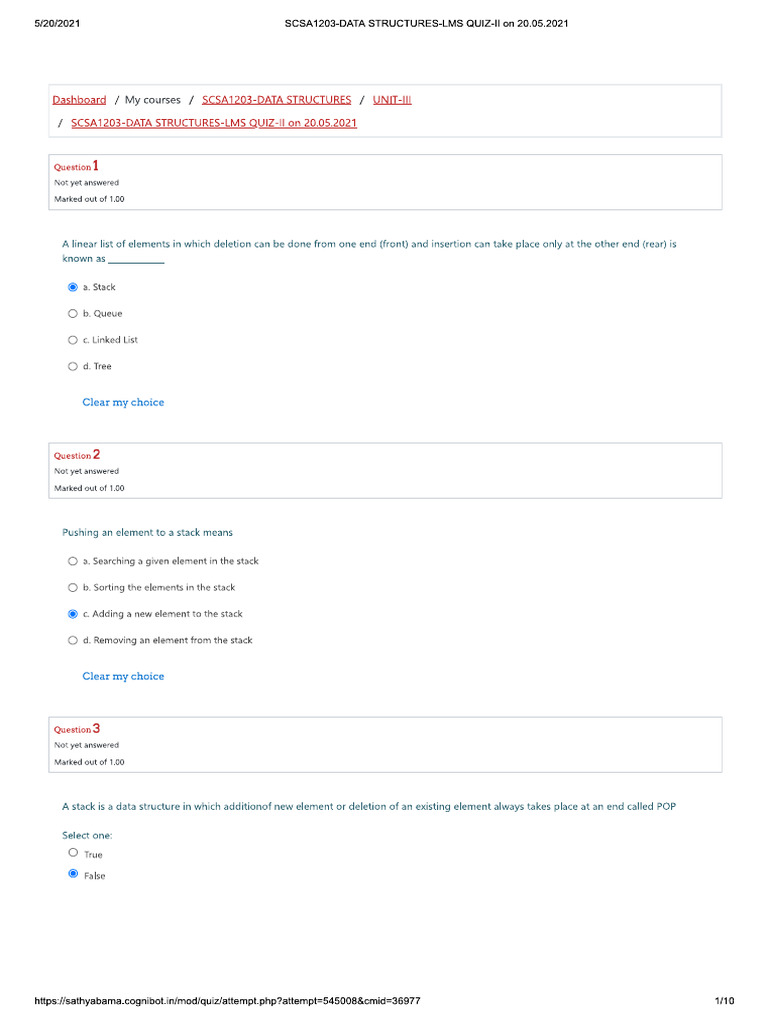The height and width of the screenshot is (1024, 768).
Task: Choose 'Sorting the elements in the stack'
Action: [x=72, y=588]
